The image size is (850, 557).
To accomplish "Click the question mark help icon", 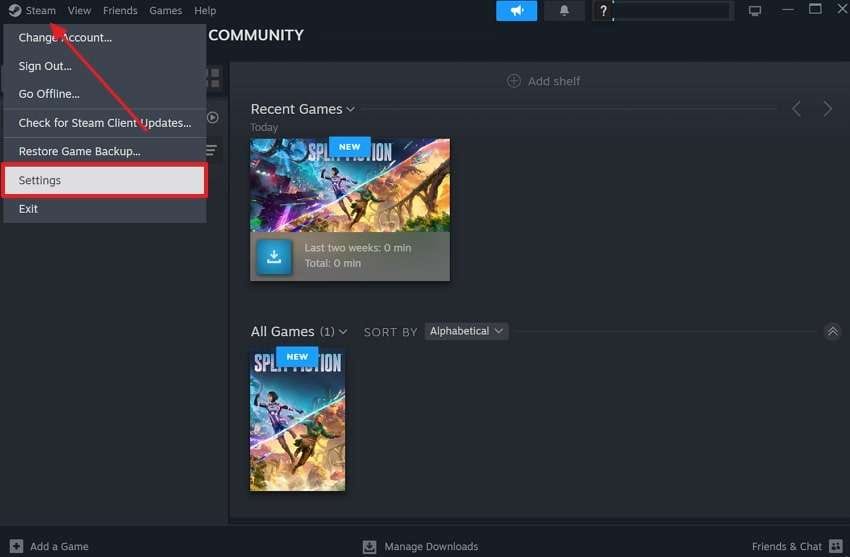I will pyautogui.click(x=603, y=11).
